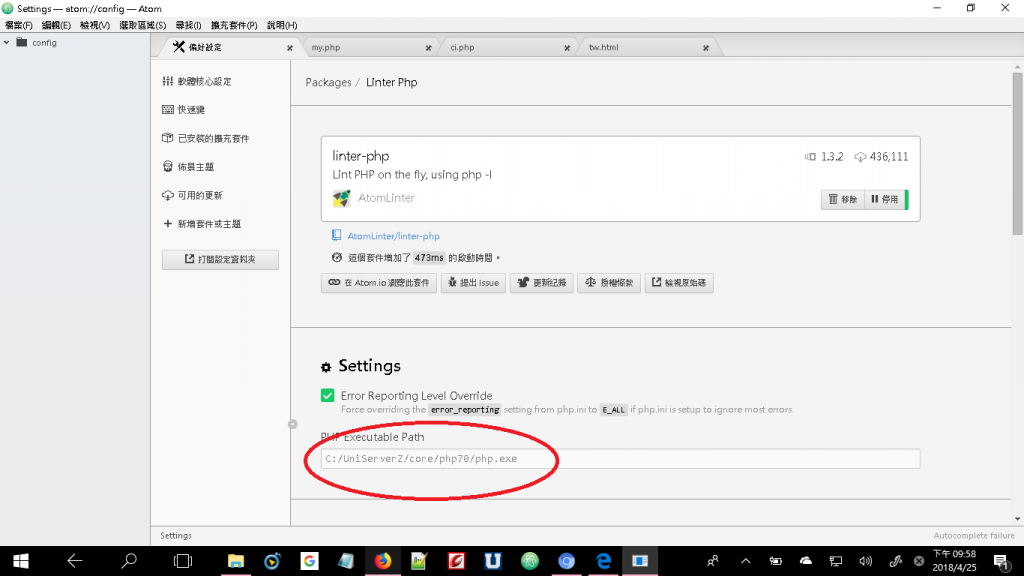The height and width of the screenshot is (576, 1024).
Task: Click the AtomLinter author avatar
Action: 342,199
